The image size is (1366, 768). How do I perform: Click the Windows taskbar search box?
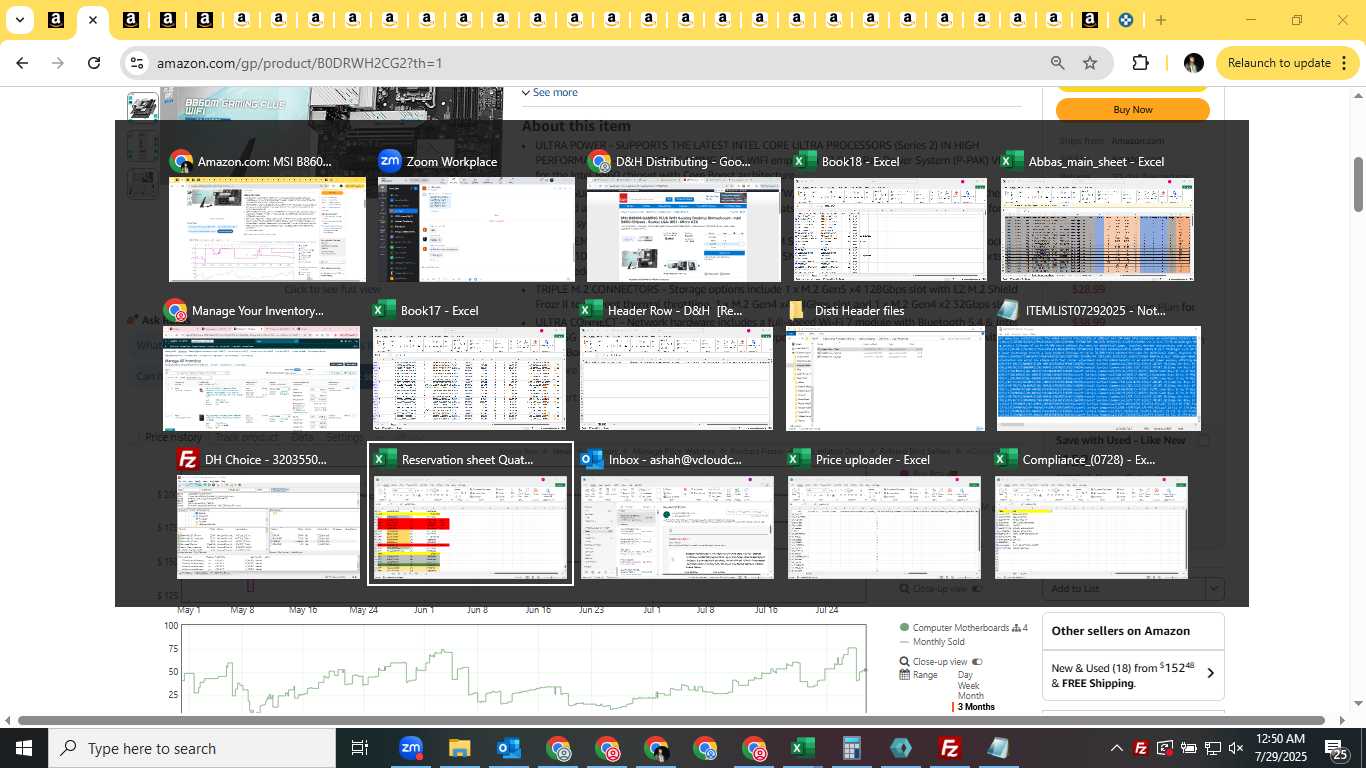(x=192, y=748)
